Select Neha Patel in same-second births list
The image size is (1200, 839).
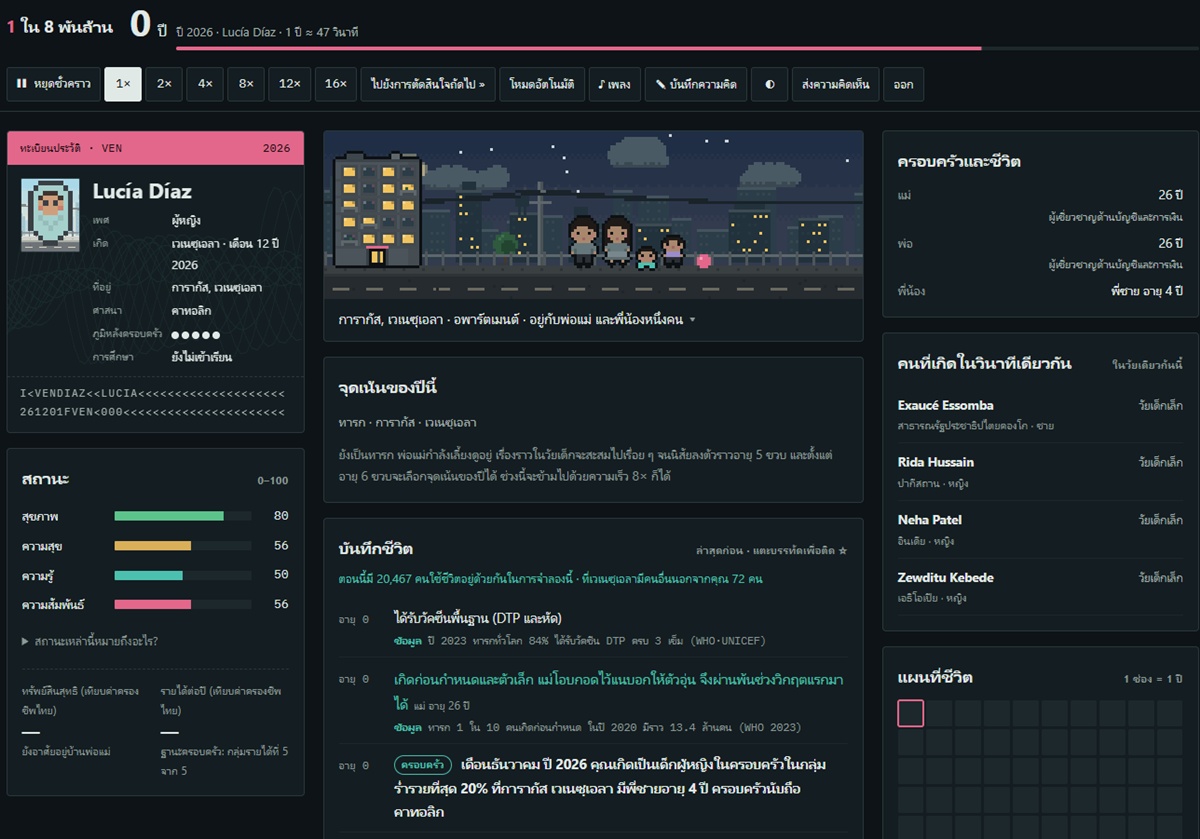tap(1040, 530)
